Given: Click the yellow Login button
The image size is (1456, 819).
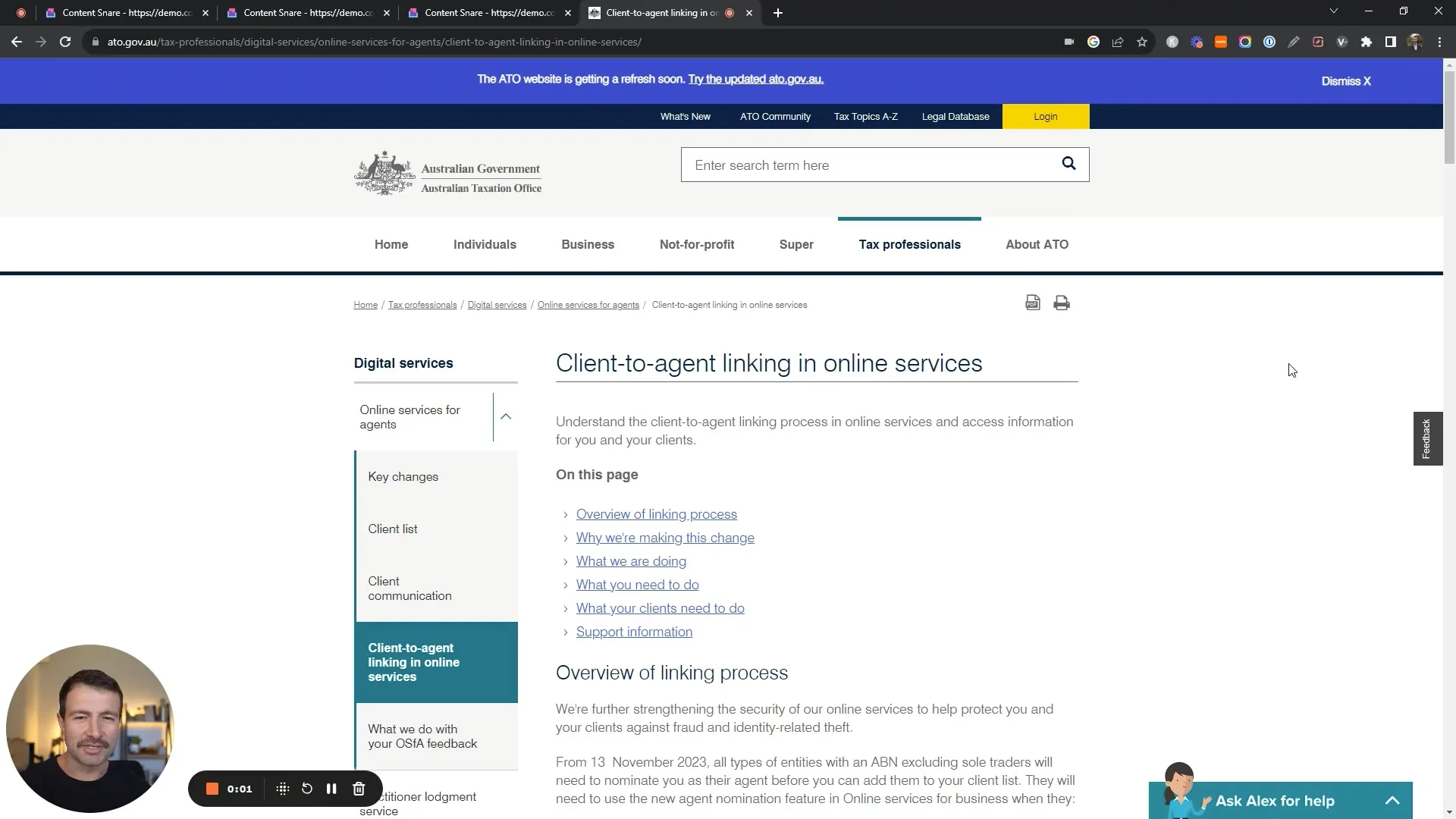Looking at the screenshot, I should pyautogui.click(x=1045, y=117).
